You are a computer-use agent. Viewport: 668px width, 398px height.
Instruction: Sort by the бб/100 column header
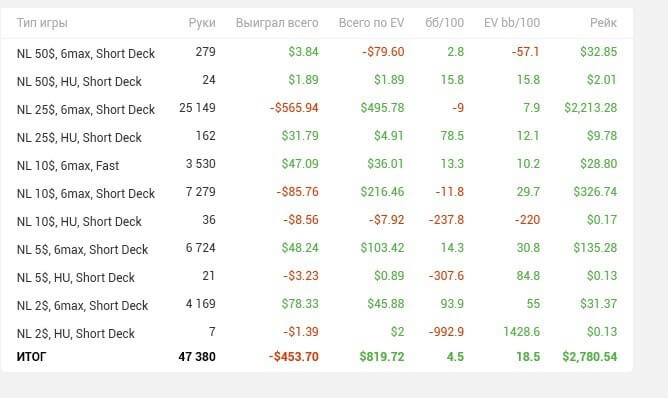pos(444,23)
